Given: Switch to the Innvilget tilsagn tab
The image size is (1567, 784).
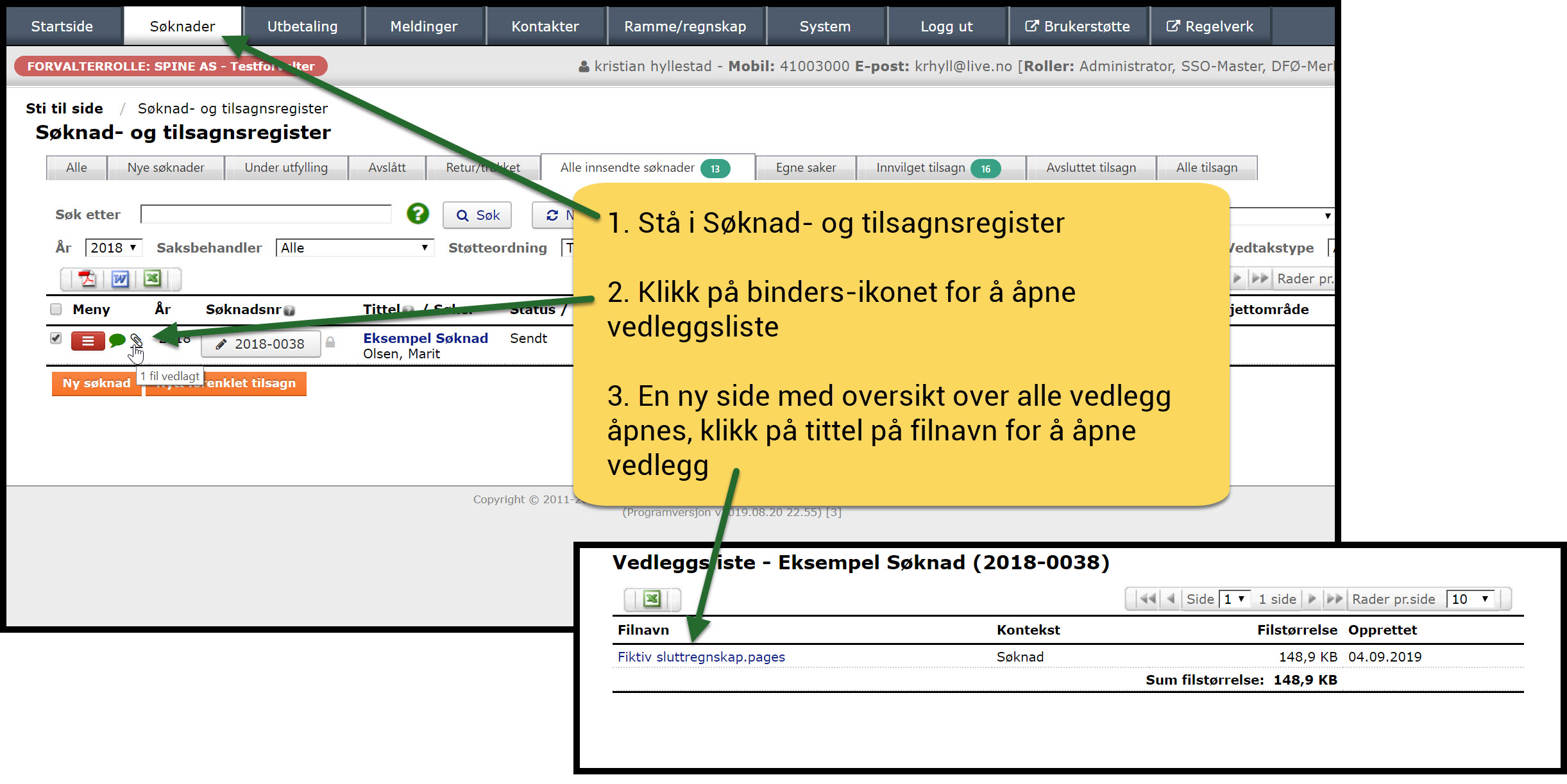Looking at the screenshot, I should (x=920, y=168).
